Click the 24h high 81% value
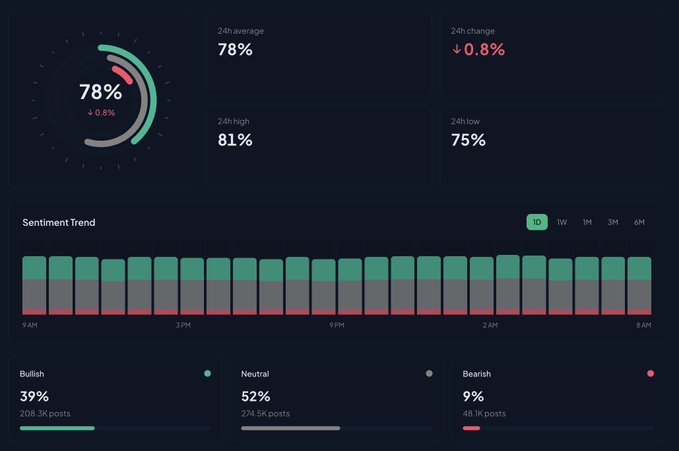679x451 pixels. (235, 140)
